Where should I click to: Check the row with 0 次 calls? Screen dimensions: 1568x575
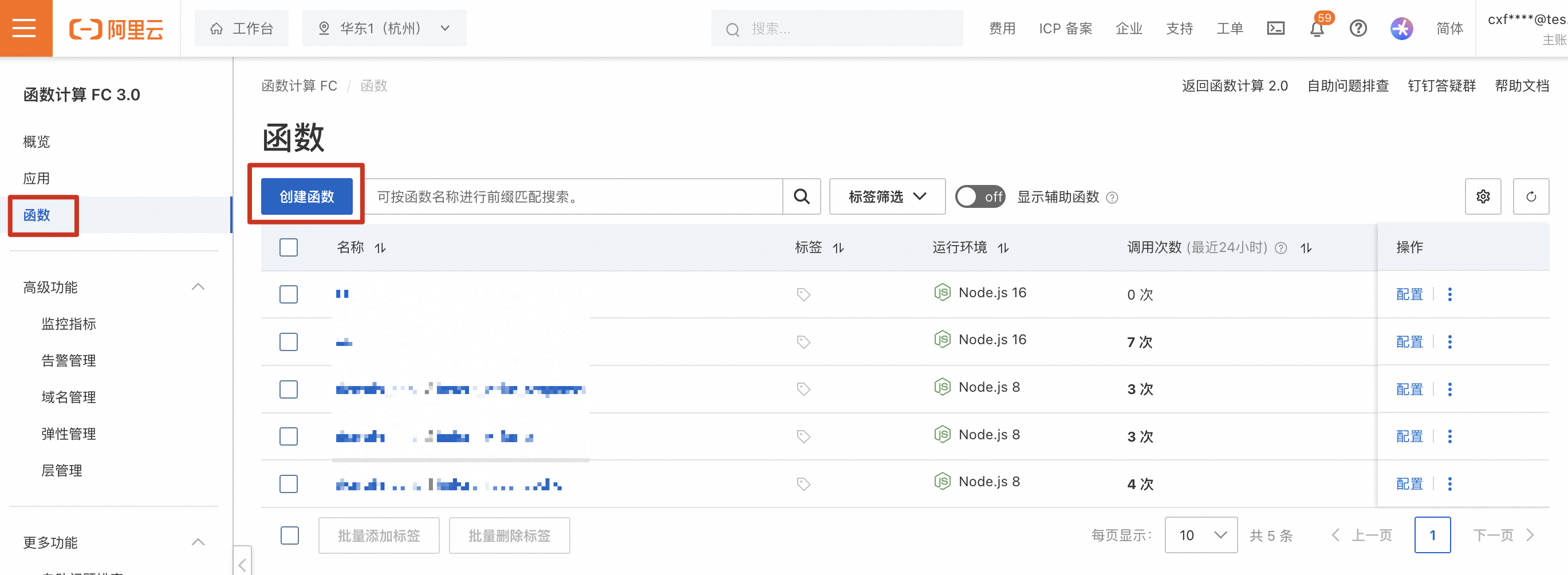[x=289, y=294]
